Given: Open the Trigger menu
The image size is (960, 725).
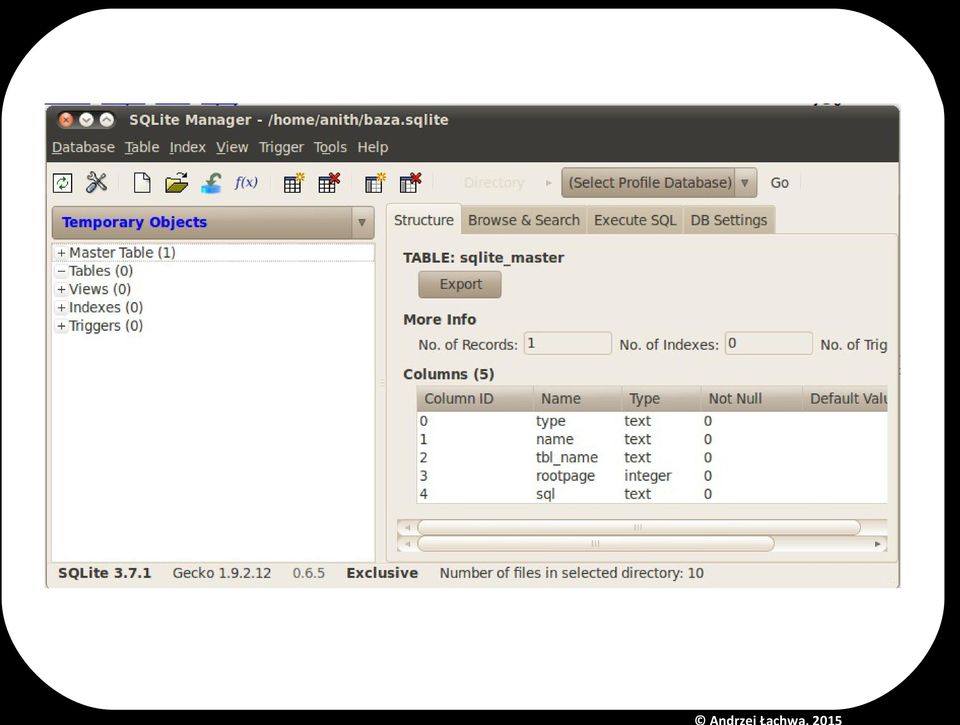Looking at the screenshot, I should tap(281, 147).
